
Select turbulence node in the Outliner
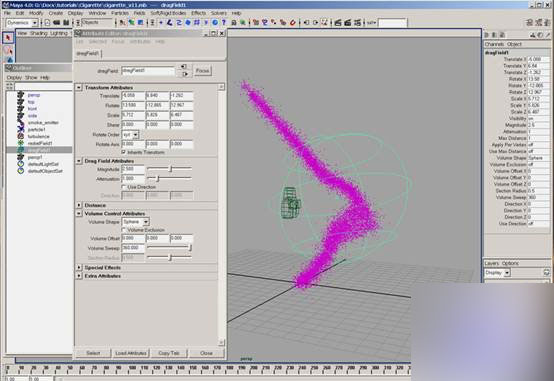point(39,136)
